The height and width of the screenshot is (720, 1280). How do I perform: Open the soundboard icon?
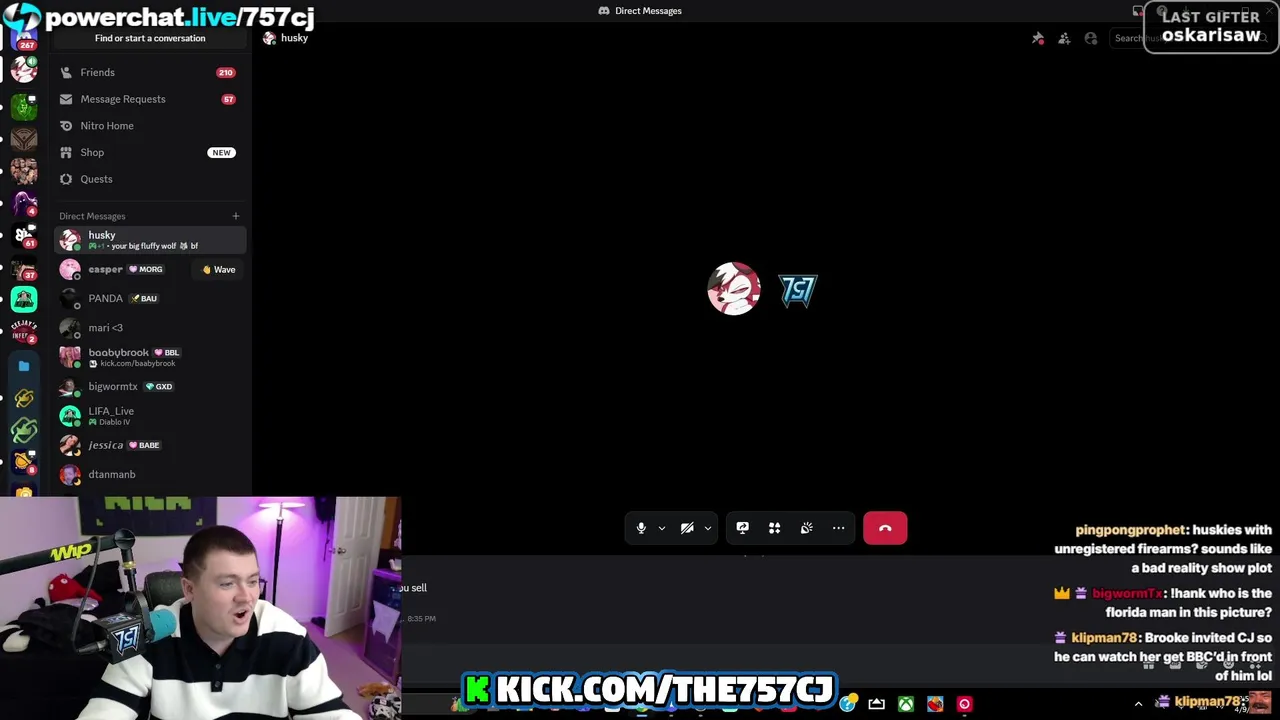806,528
